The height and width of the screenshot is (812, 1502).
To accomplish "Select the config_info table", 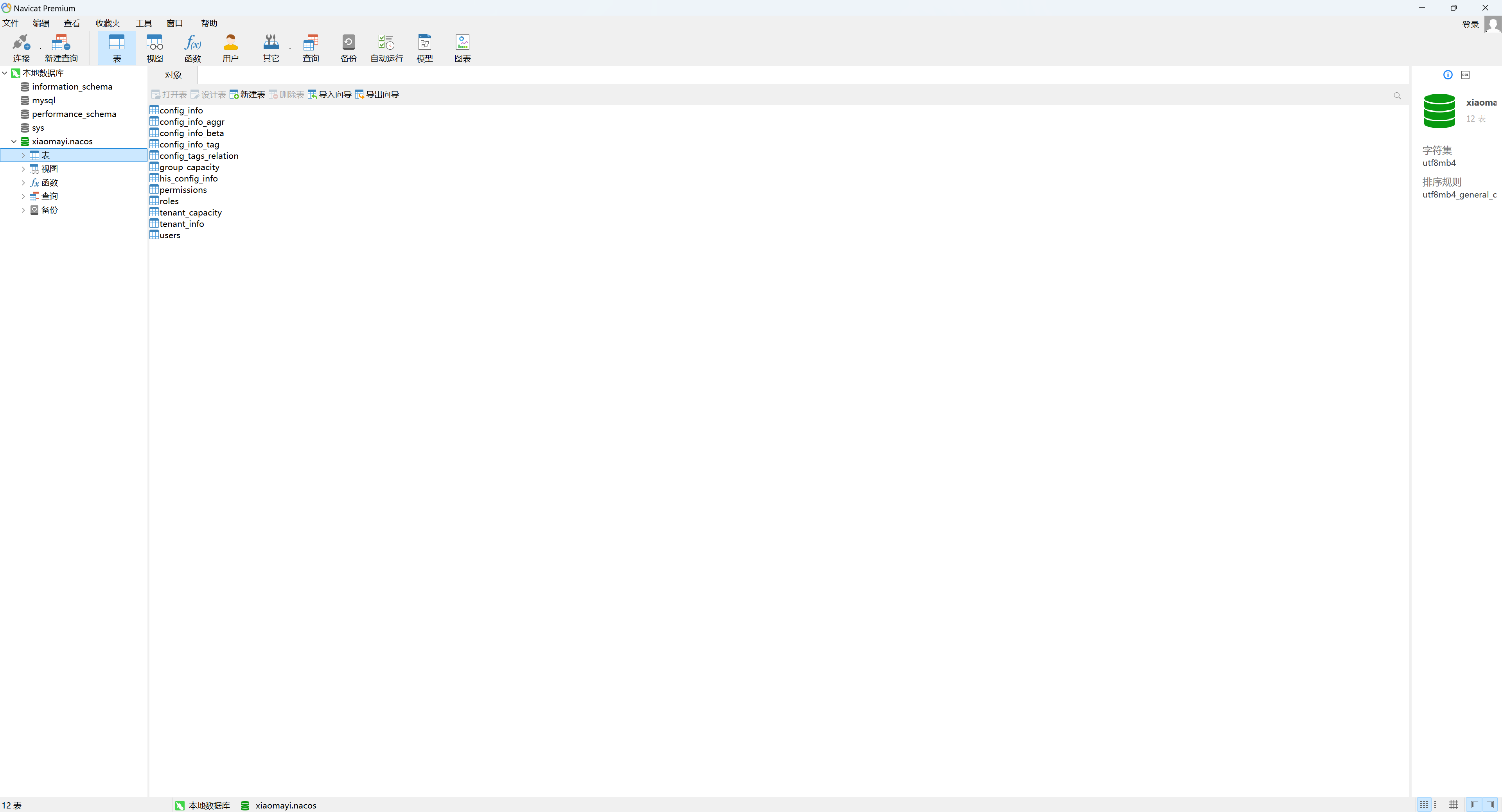I will pyautogui.click(x=176, y=110).
